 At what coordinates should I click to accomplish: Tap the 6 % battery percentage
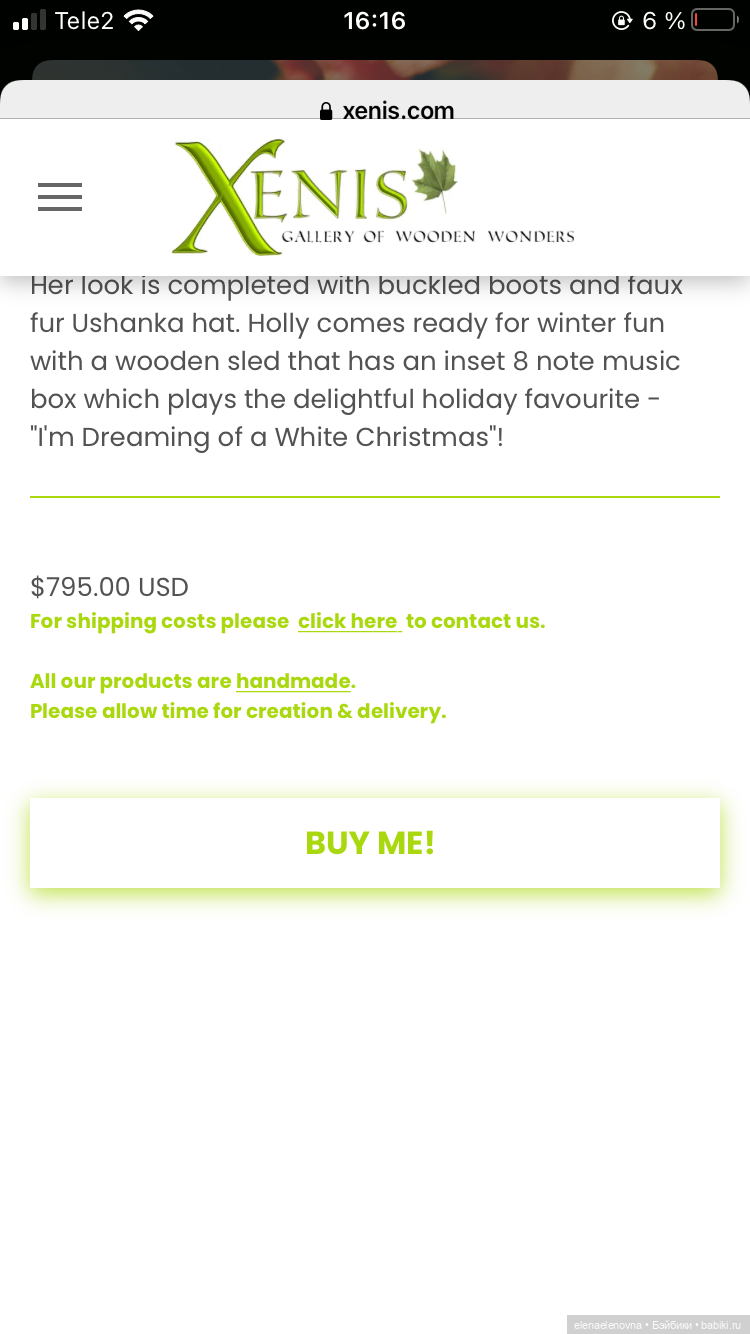pos(663,20)
